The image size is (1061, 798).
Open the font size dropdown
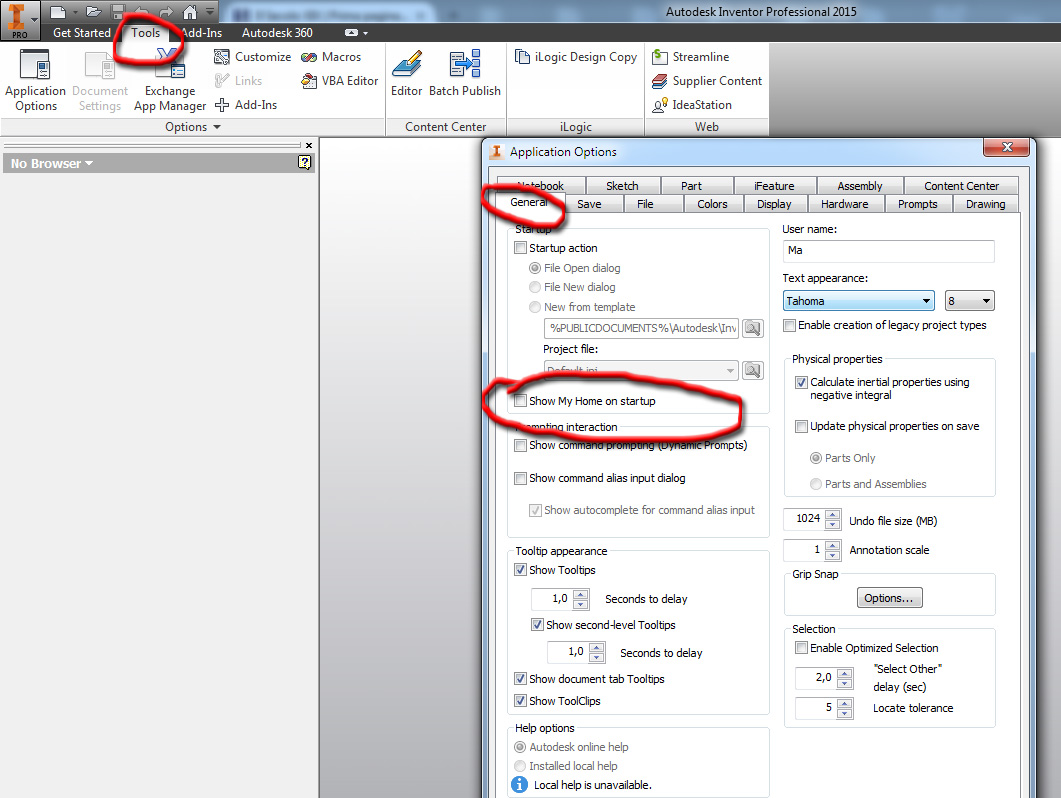pyautogui.click(x=983, y=300)
